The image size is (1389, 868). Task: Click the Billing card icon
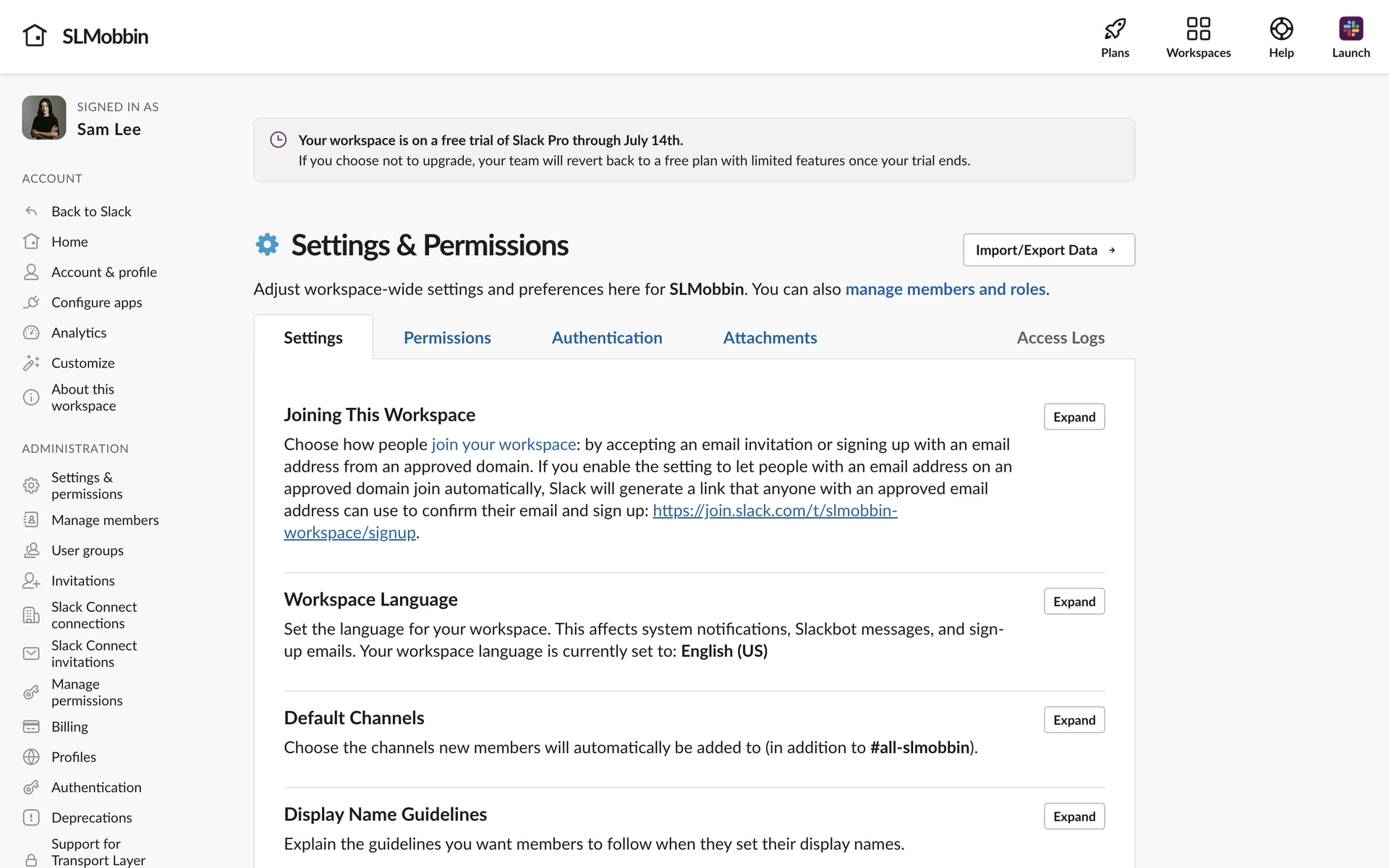point(31,726)
